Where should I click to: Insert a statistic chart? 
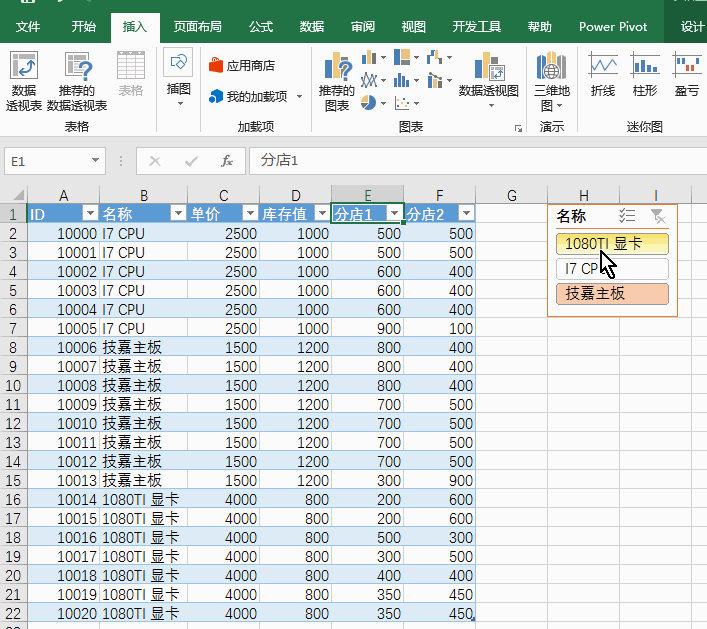[407, 81]
